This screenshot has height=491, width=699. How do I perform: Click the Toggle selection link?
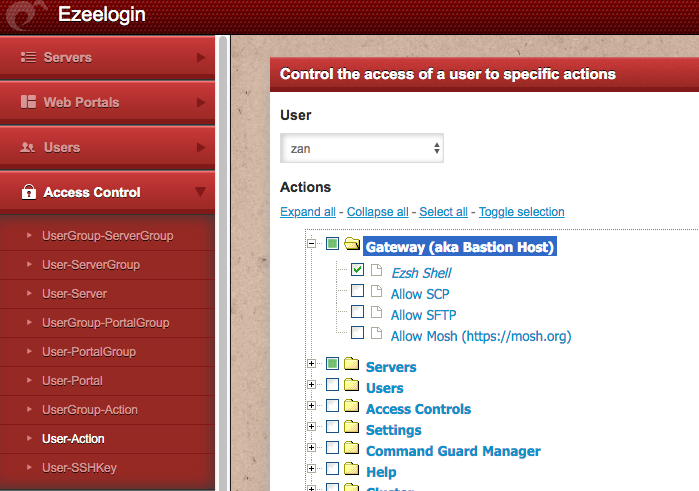(x=522, y=212)
